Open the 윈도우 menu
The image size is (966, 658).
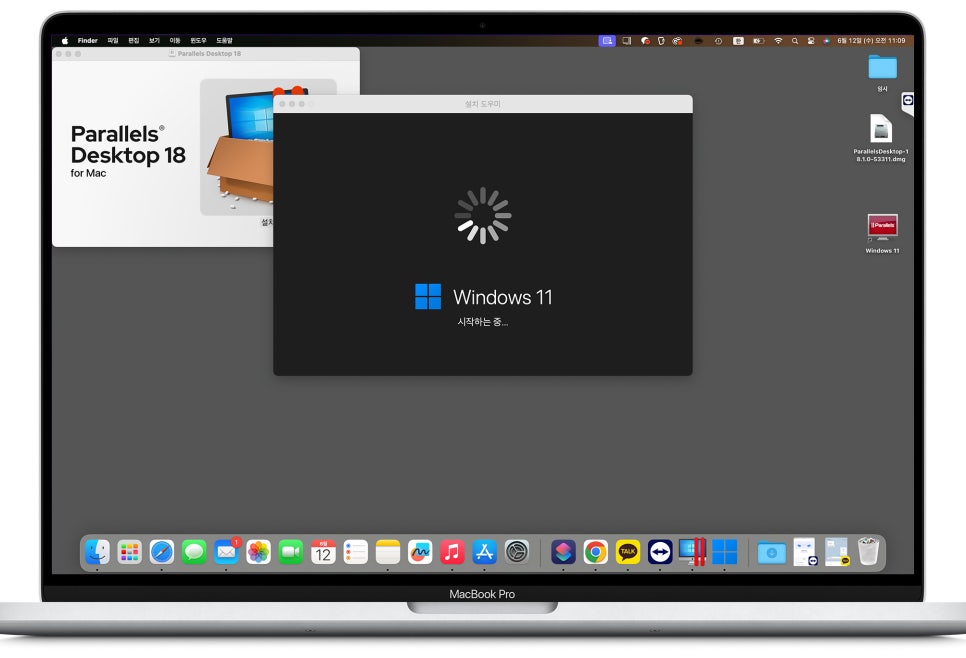coord(198,41)
